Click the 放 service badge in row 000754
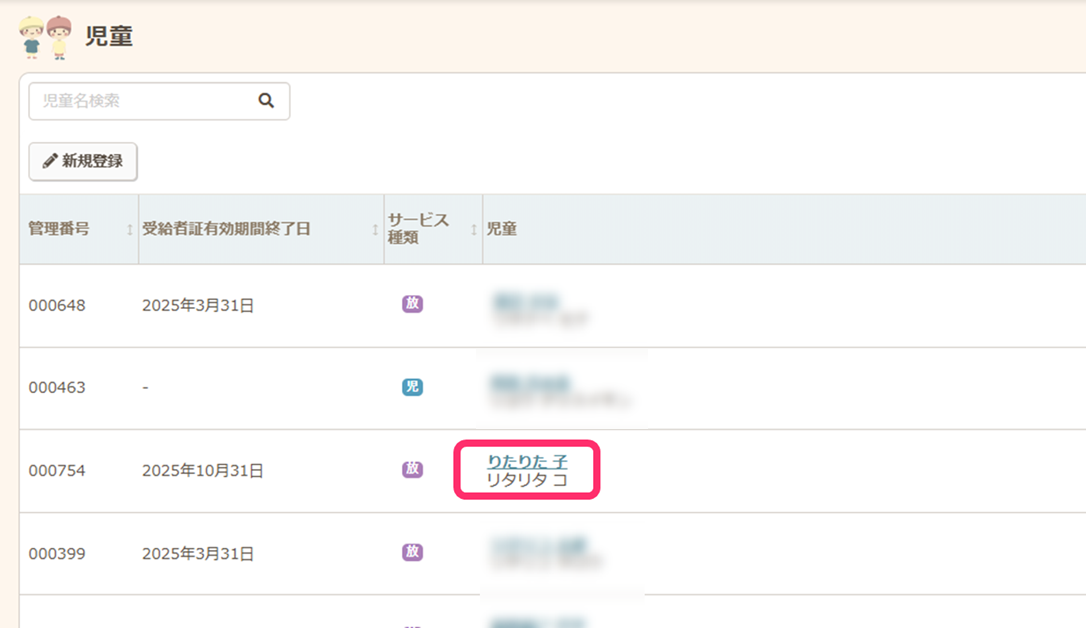Image resolution: width=1086 pixels, height=628 pixels. pos(412,469)
